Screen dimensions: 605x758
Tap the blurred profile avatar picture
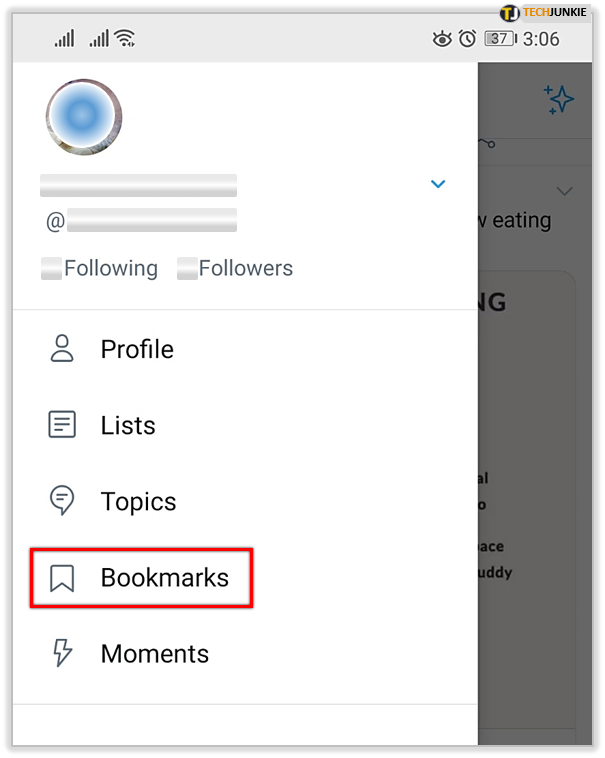84,117
